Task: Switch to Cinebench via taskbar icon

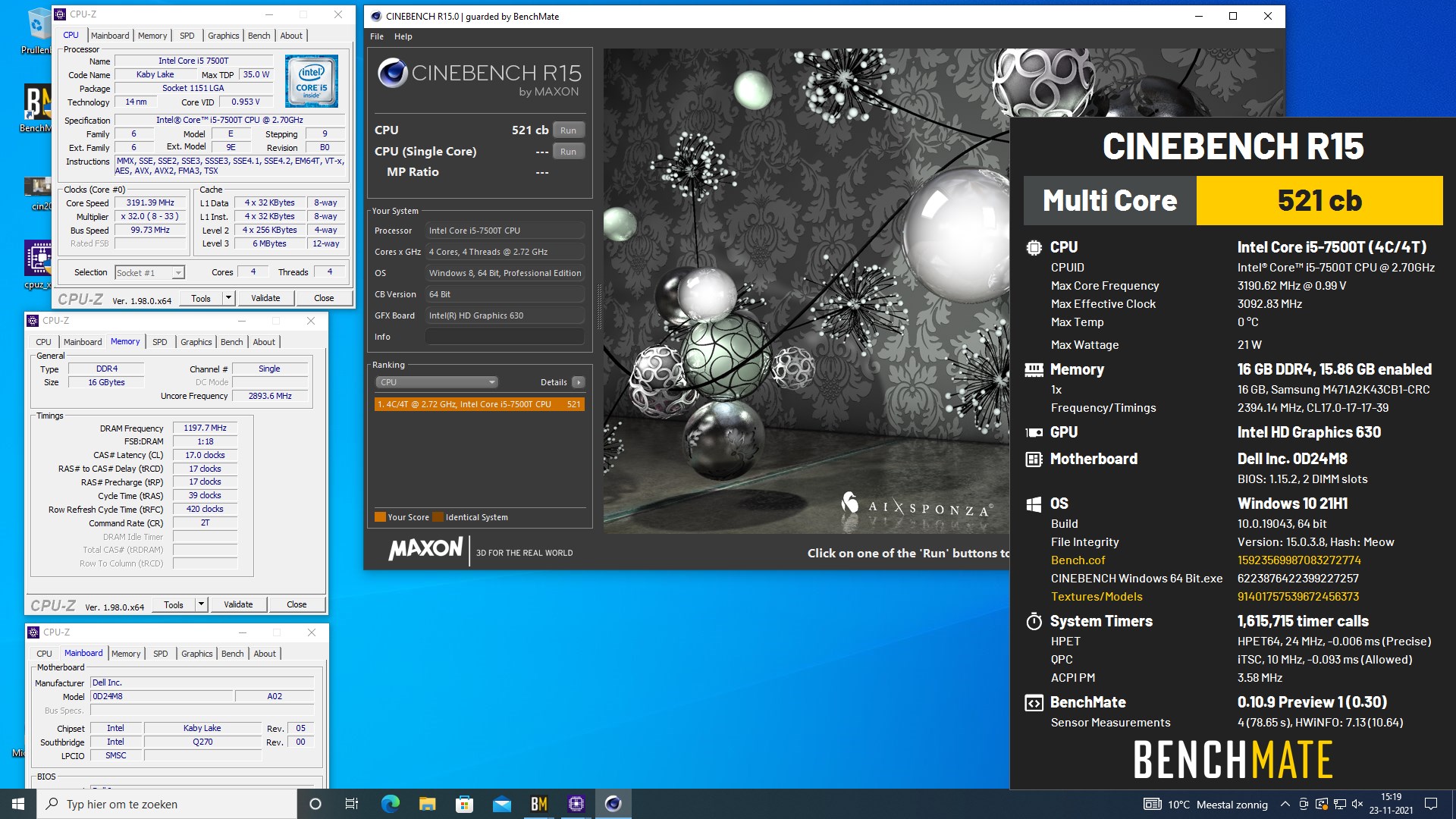Action: pos(613,804)
